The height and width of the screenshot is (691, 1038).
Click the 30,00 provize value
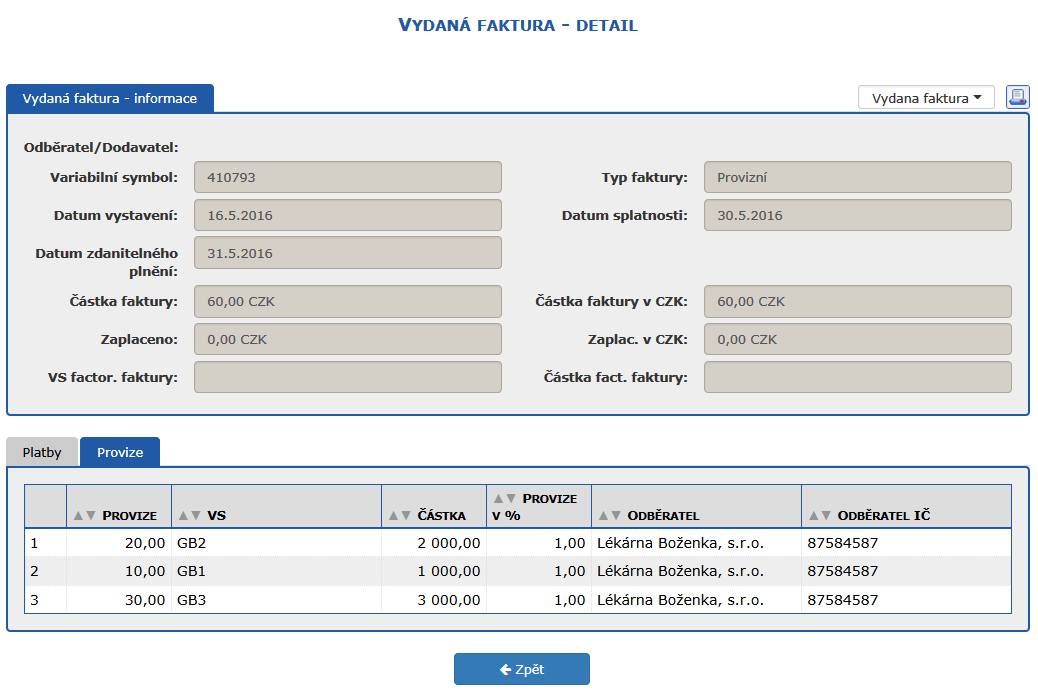point(145,600)
